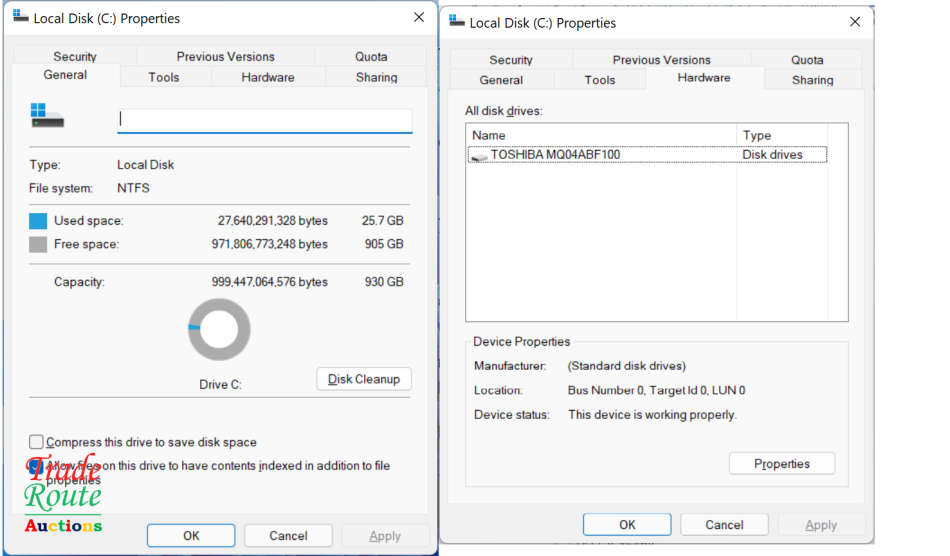This screenshot has width=950, height=556.
Task: Open the Security tab in the left dialog
Action: (x=75, y=57)
